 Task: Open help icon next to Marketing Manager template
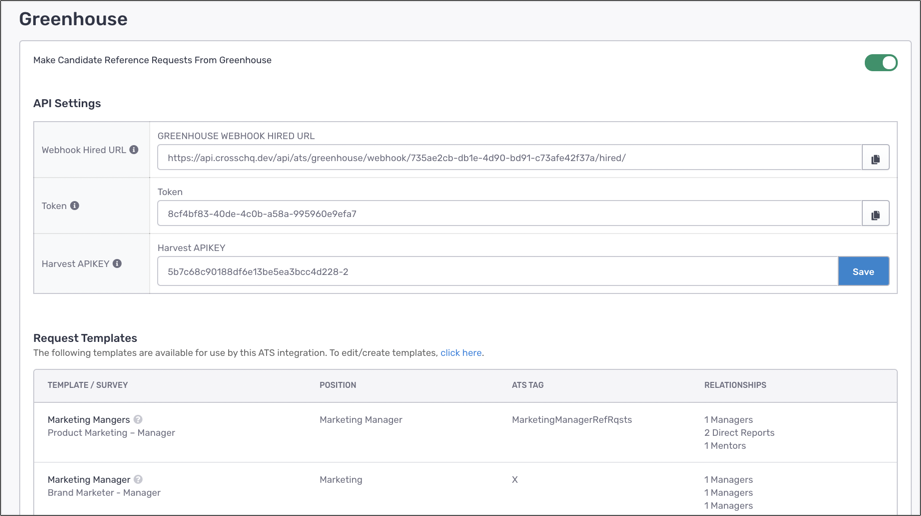(x=138, y=480)
